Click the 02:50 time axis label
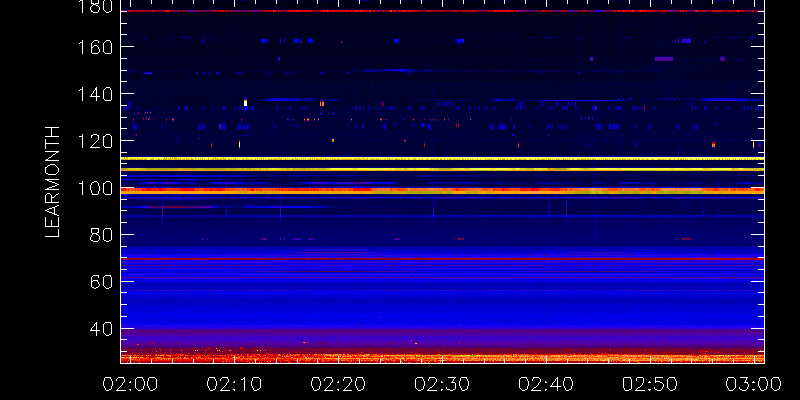Screen dimensions: 800x400 tap(650, 384)
